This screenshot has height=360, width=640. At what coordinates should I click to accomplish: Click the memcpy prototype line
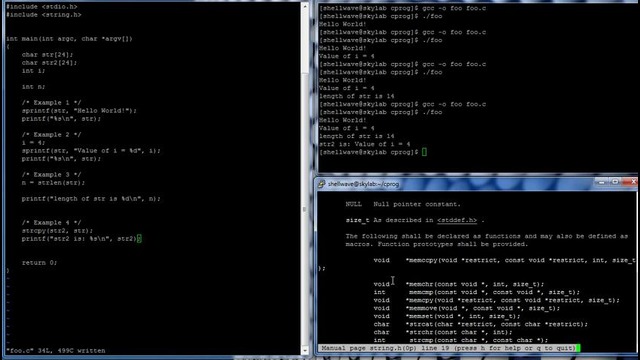click(x=496, y=300)
